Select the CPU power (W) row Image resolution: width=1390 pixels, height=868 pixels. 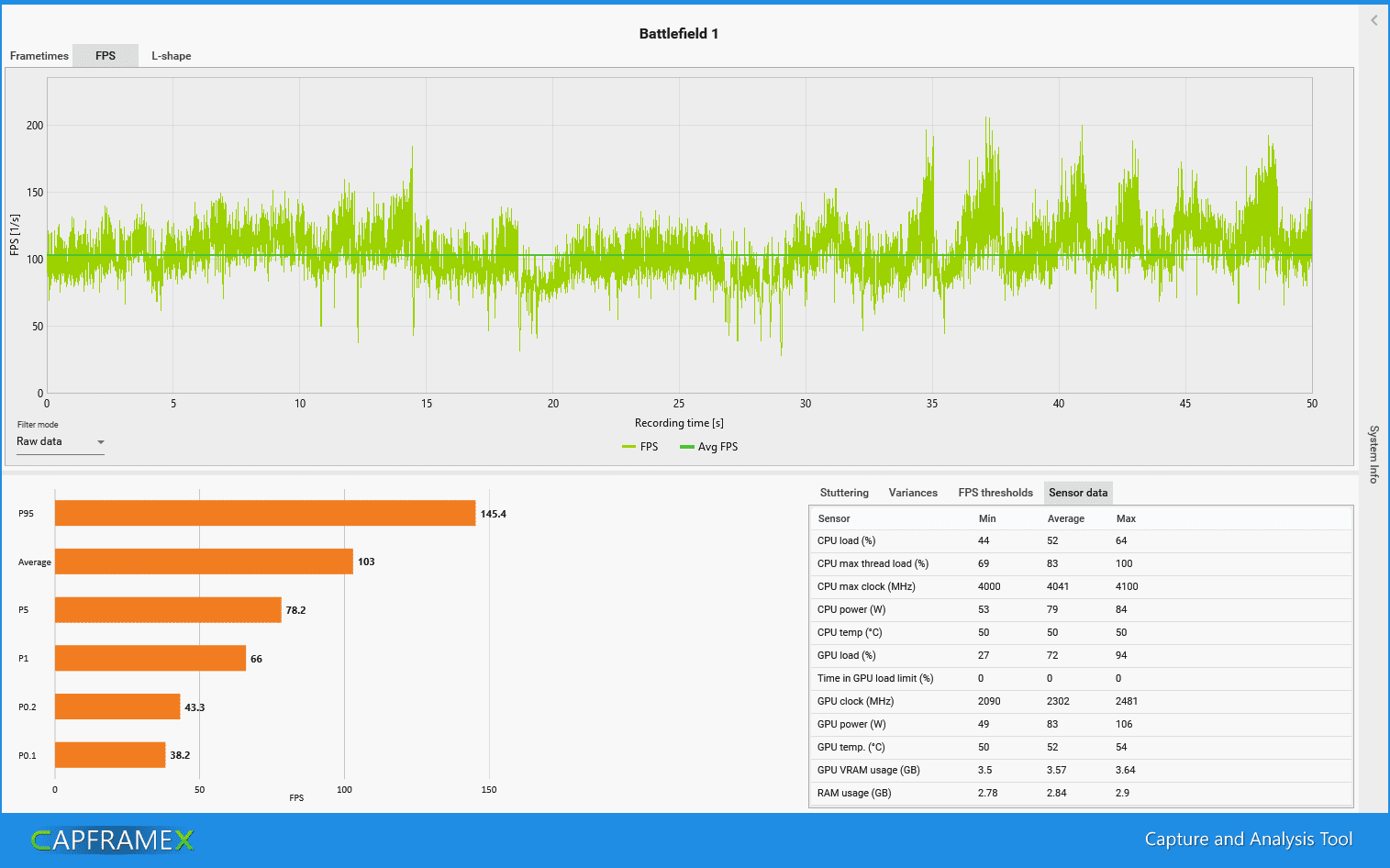pos(1081,610)
